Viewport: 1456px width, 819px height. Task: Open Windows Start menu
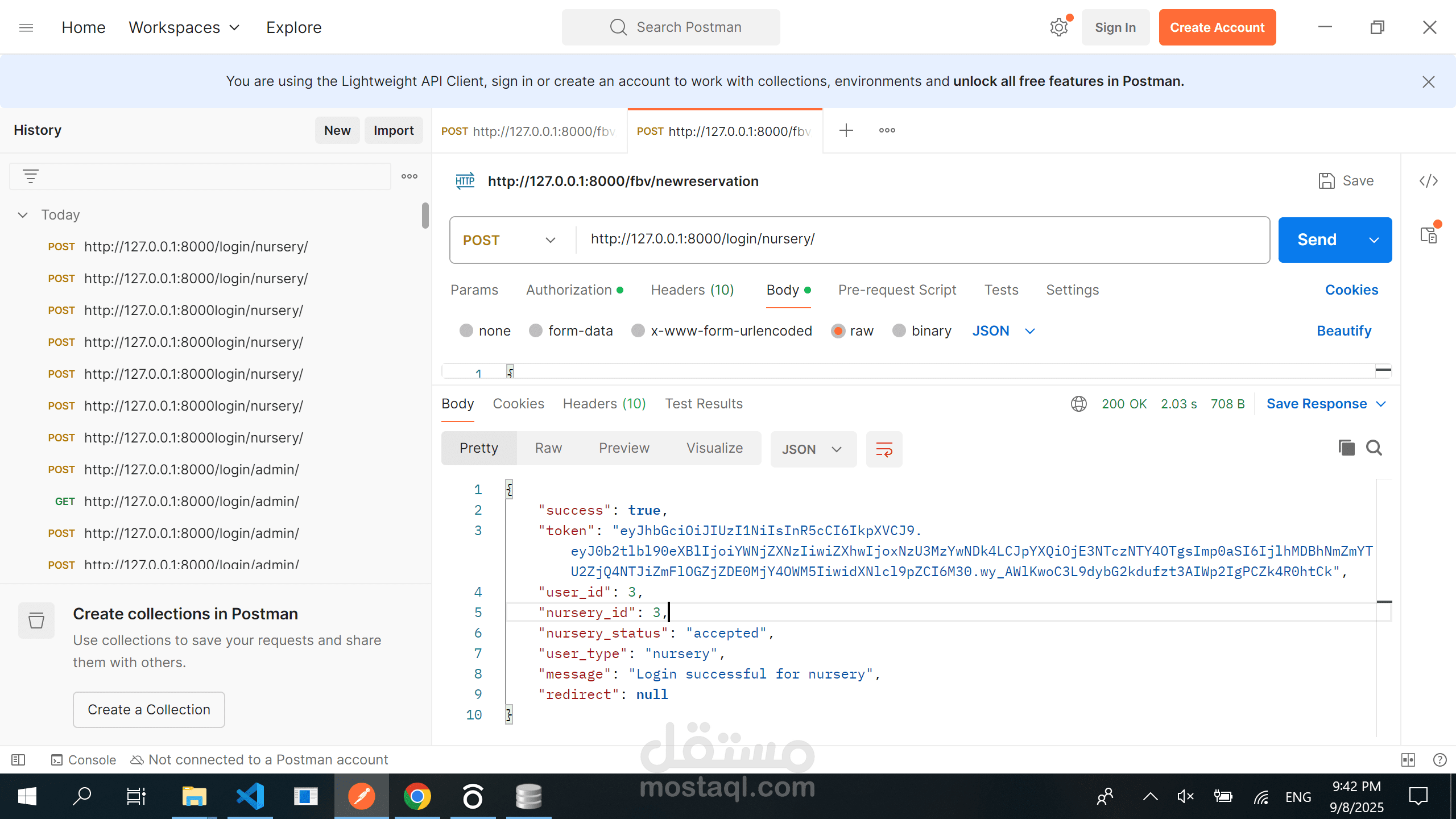point(27,796)
